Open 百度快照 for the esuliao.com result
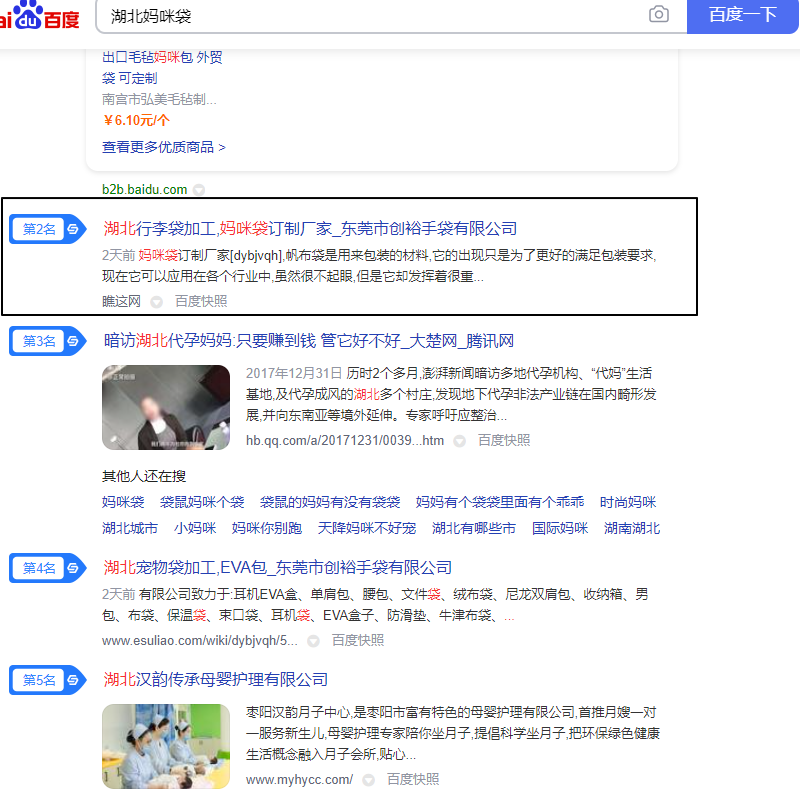Viewport: 800px width, 800px height. pos(358,640)
